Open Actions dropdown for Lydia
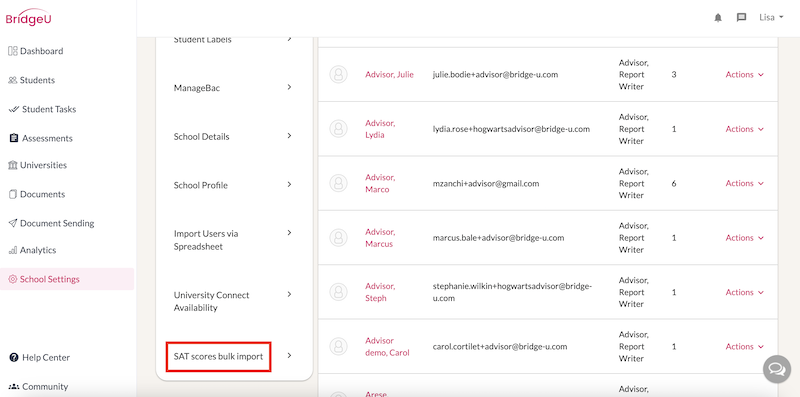Image resolution: width=800 pixels, height=397 pixels. (x=744, y=129)
